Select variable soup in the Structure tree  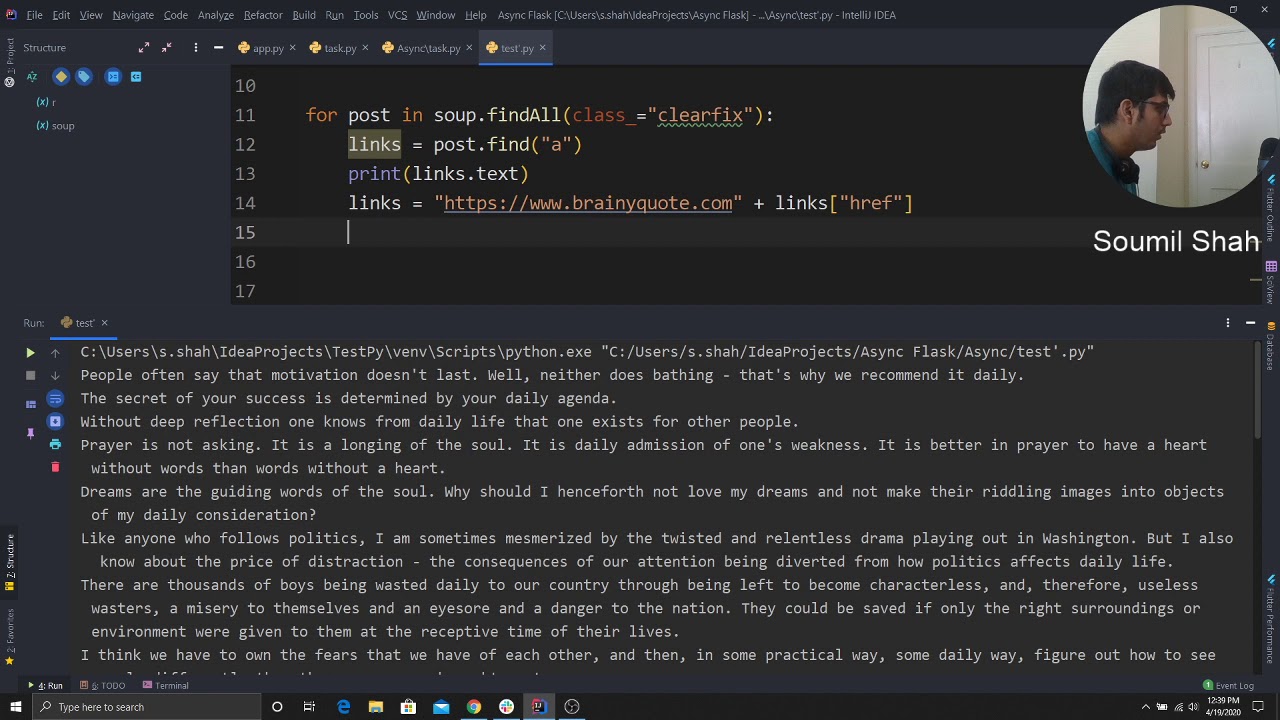pos(55,125)
